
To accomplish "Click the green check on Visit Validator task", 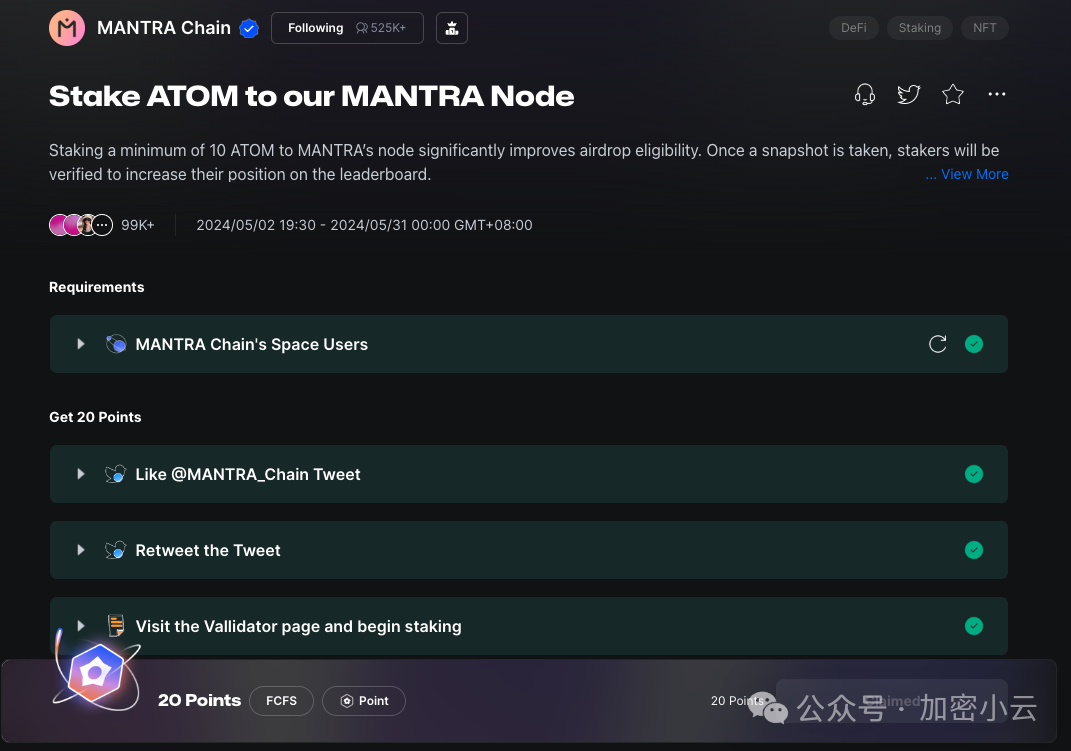I will [974, 626].
